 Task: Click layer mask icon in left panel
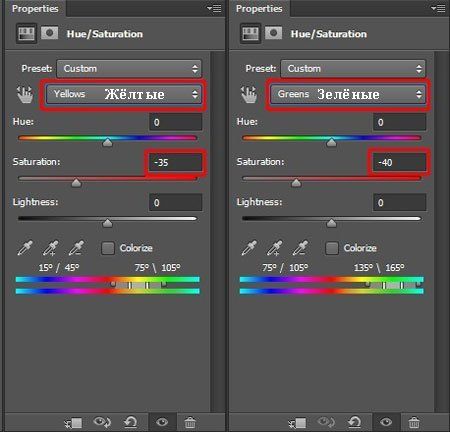(x=50, y=33)
